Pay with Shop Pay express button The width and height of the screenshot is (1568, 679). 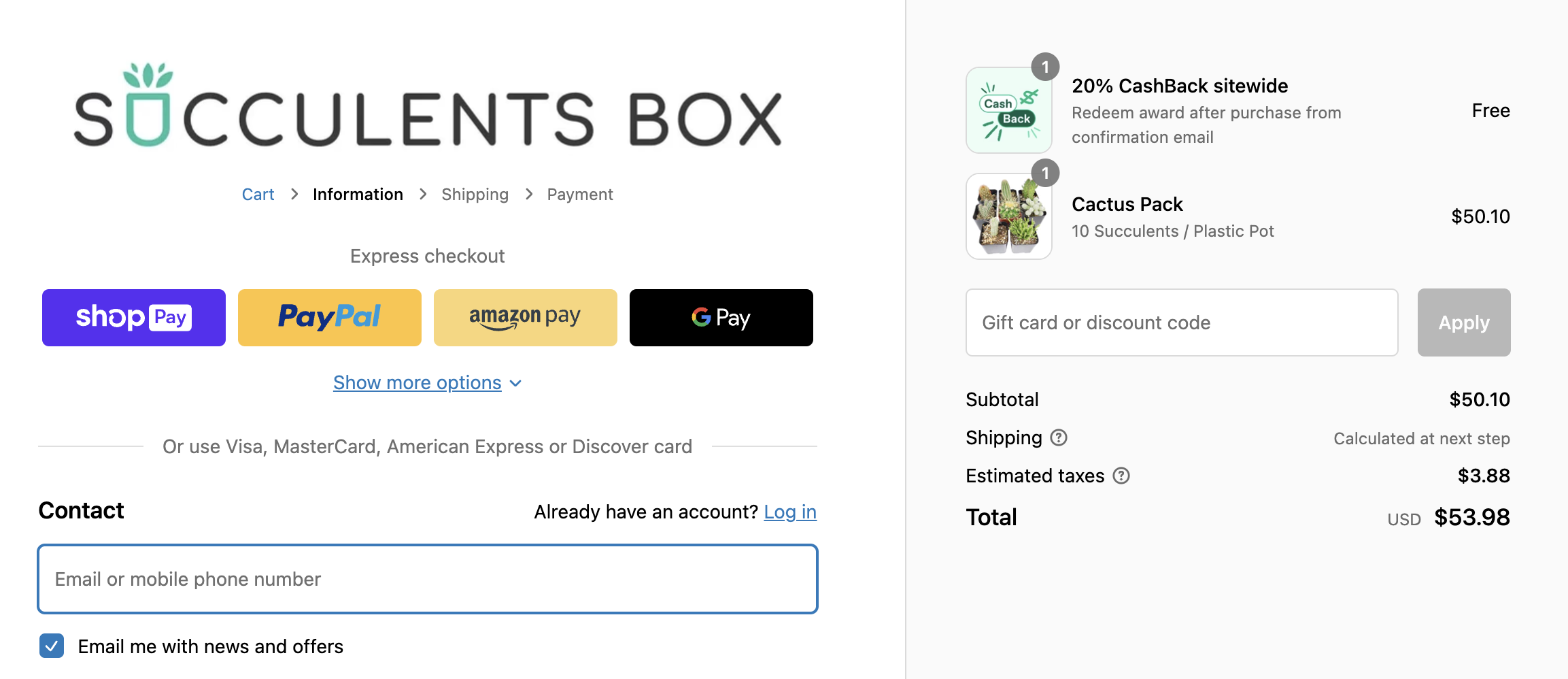click(x=134, y=318)
